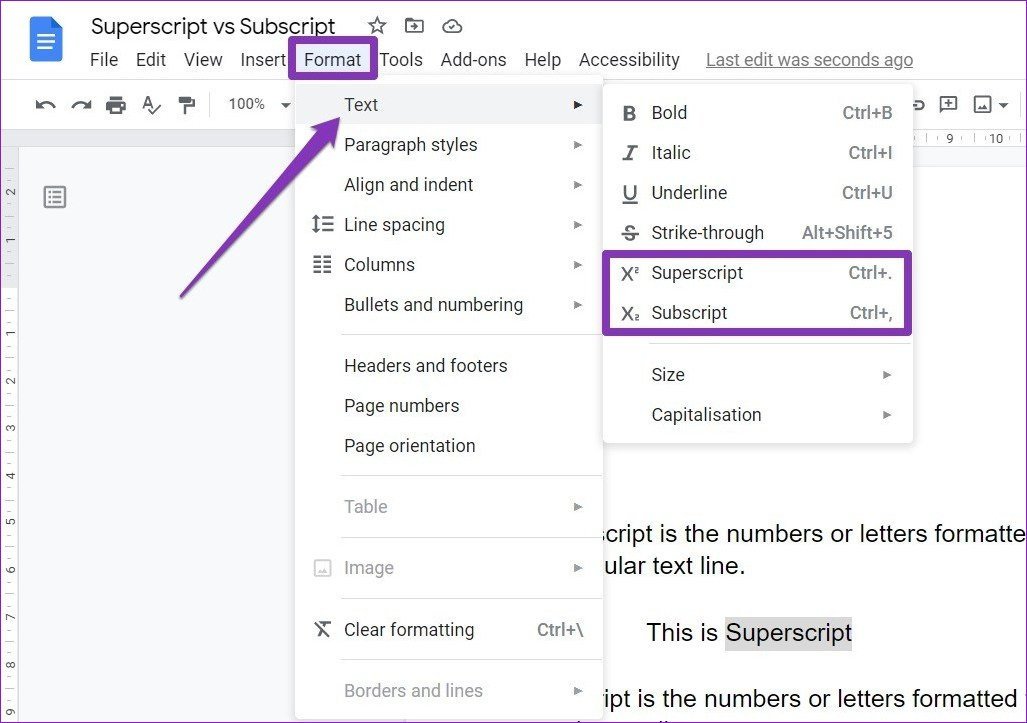The width and height of the screenshot is (1027, 723).
Task: Click the add comment icon
Action: (948, 104)
